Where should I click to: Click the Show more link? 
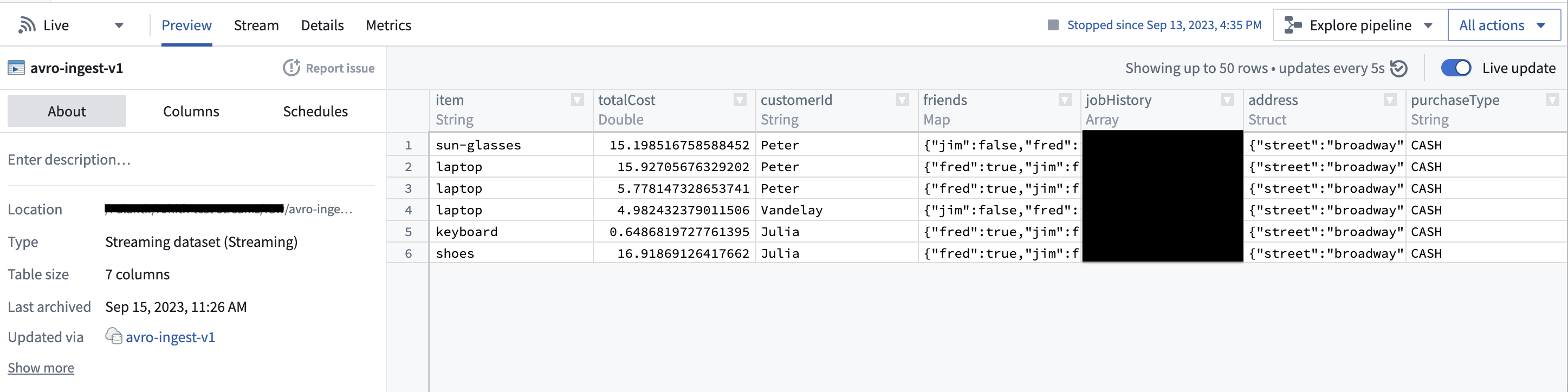click(41, 368)
